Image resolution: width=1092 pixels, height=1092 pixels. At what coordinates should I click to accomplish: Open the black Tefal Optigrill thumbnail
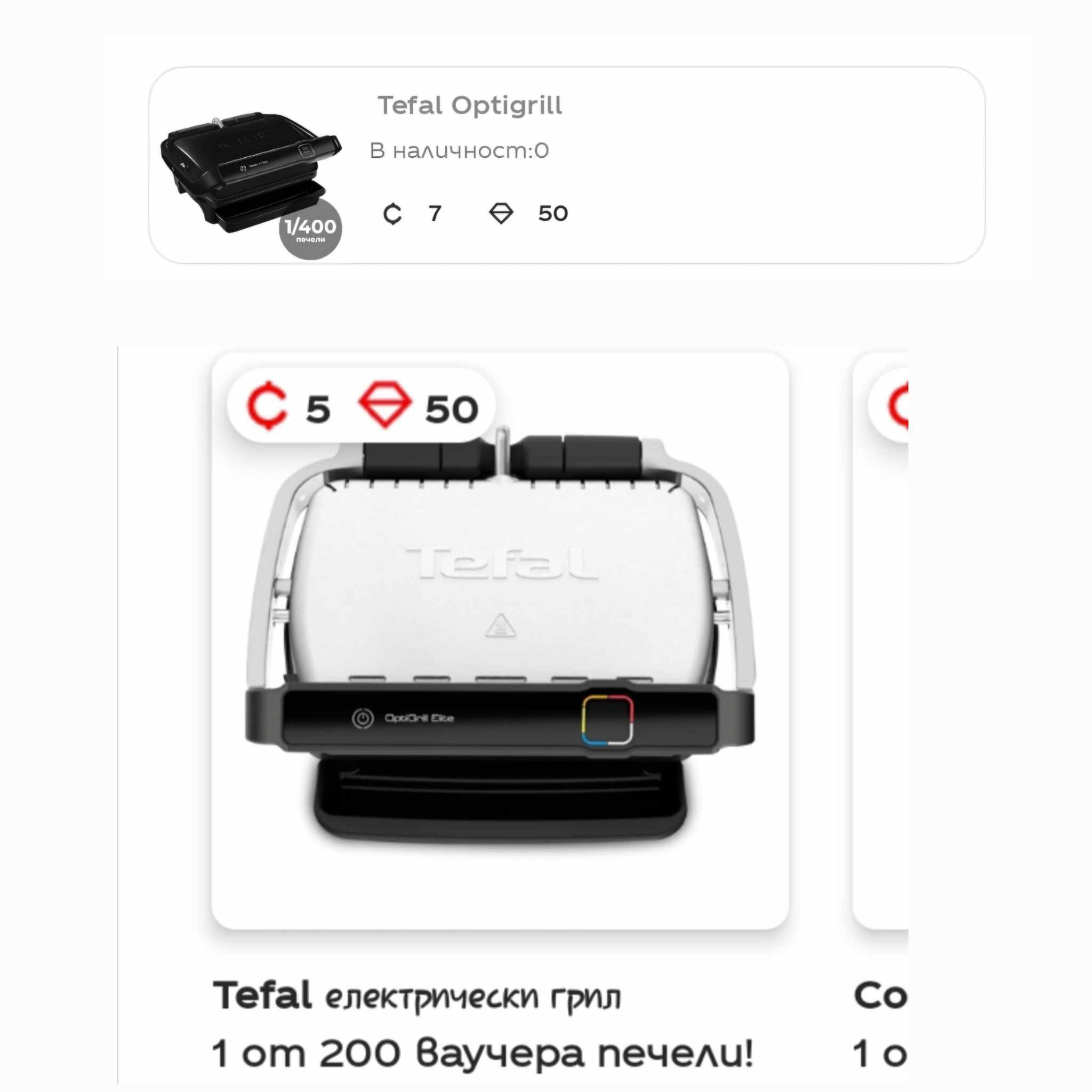pyautogui.click(x=252, y=173)
